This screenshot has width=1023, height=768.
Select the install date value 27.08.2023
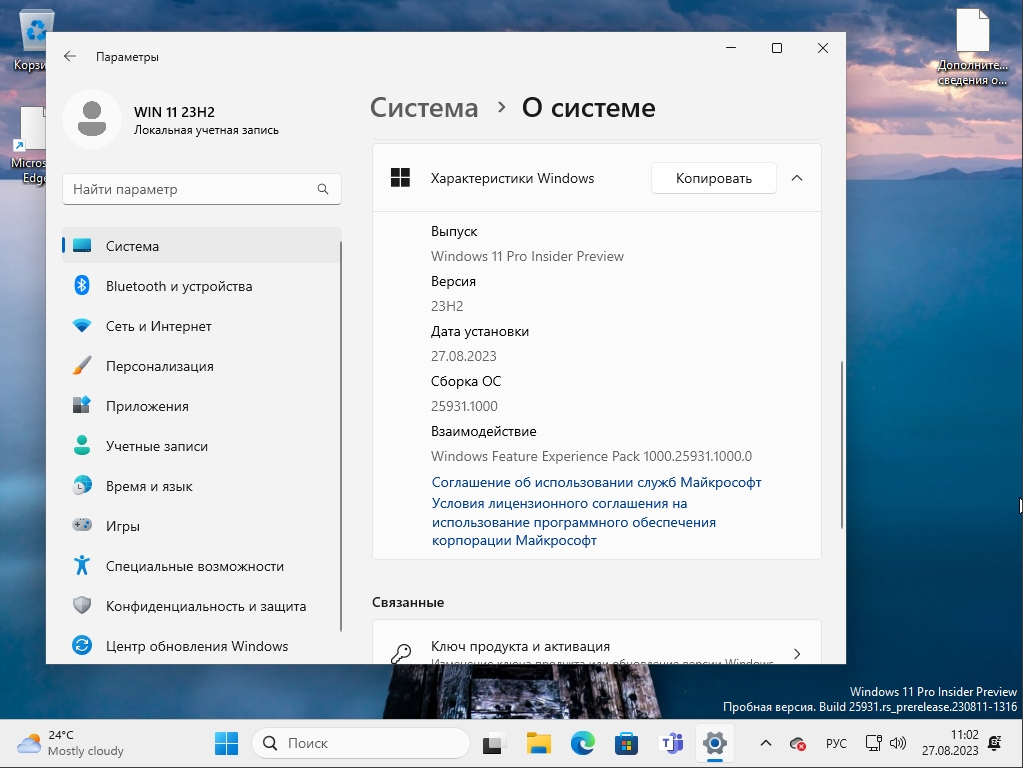[x=463, y=356]
